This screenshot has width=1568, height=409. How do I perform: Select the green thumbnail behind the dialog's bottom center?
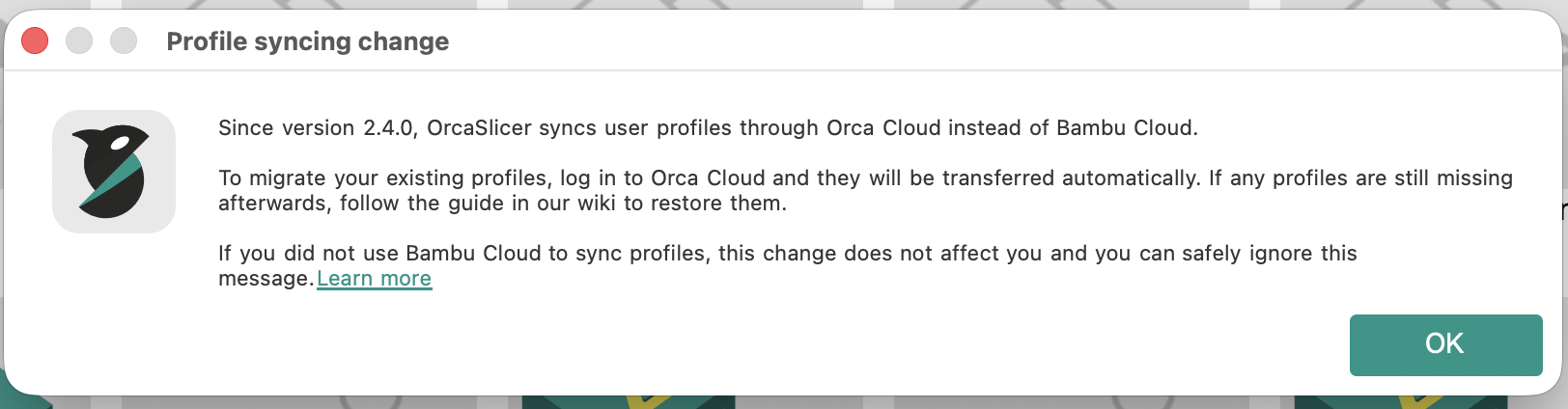click(x=629, y=401)
